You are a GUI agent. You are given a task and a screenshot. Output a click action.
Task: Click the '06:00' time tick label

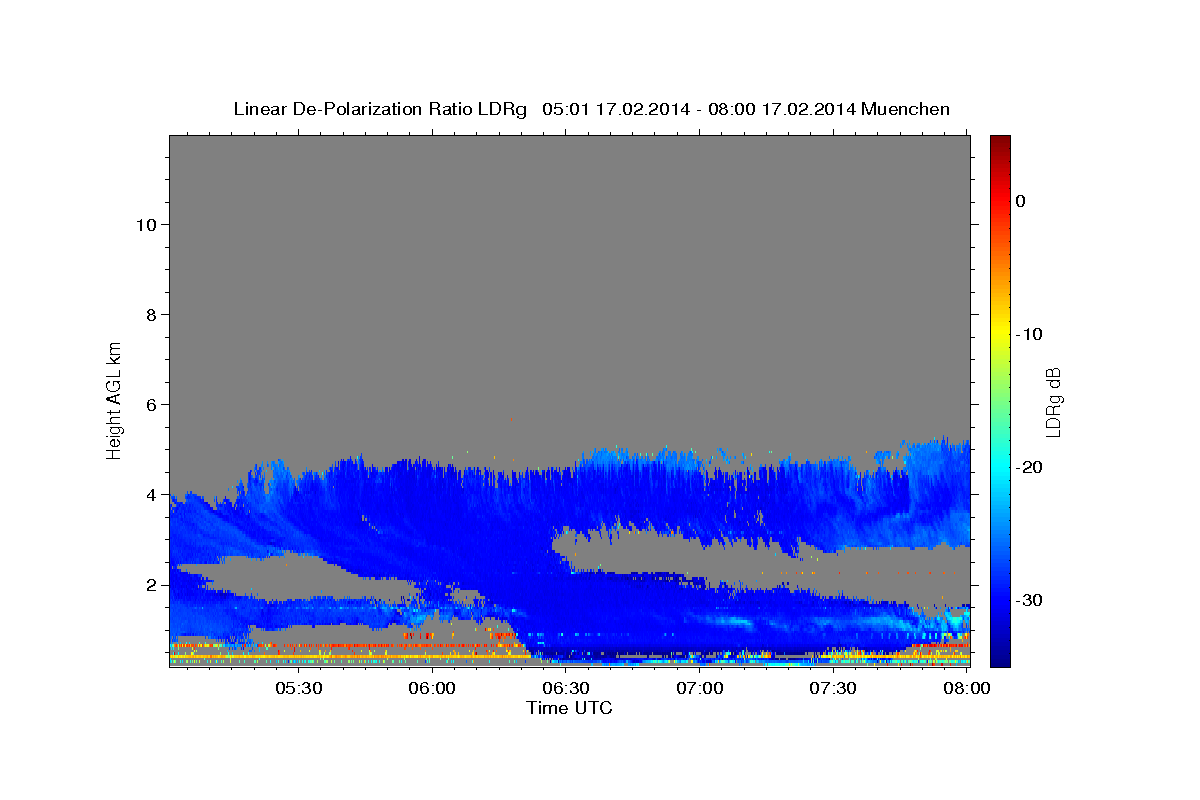click(433, 689)
